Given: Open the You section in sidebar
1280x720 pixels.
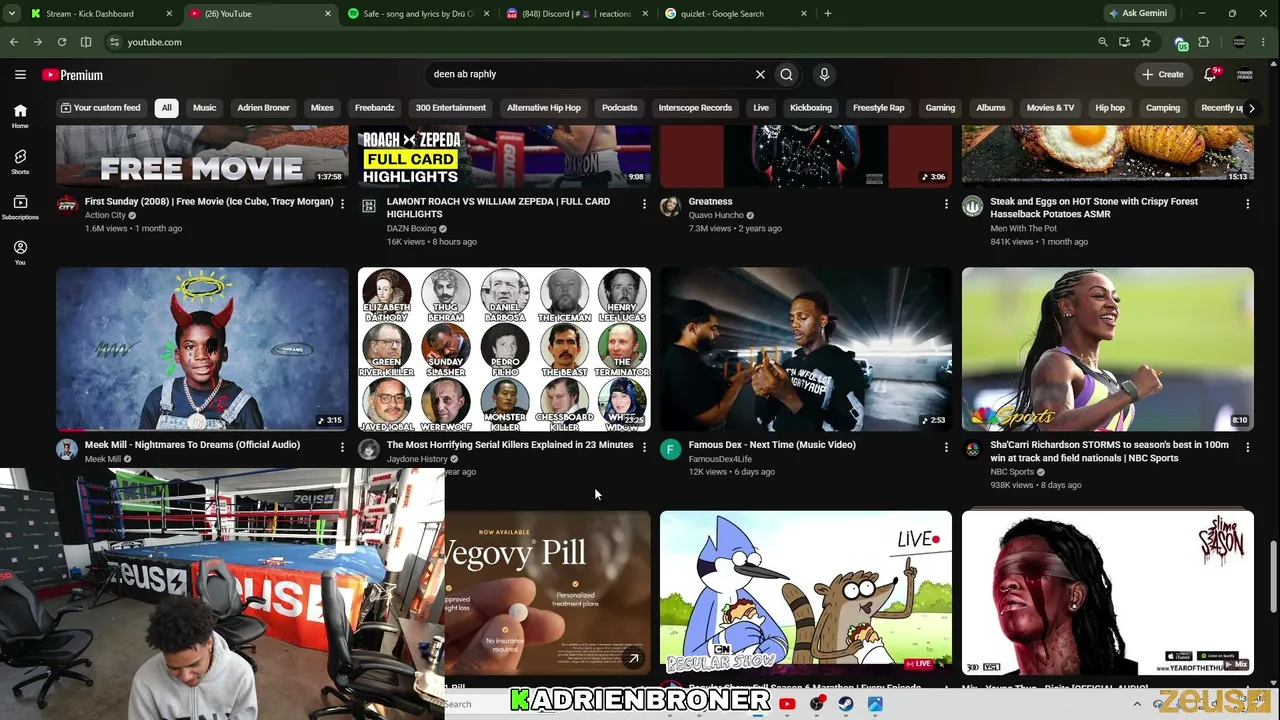Looking at the screenshot, I should 20,252.
